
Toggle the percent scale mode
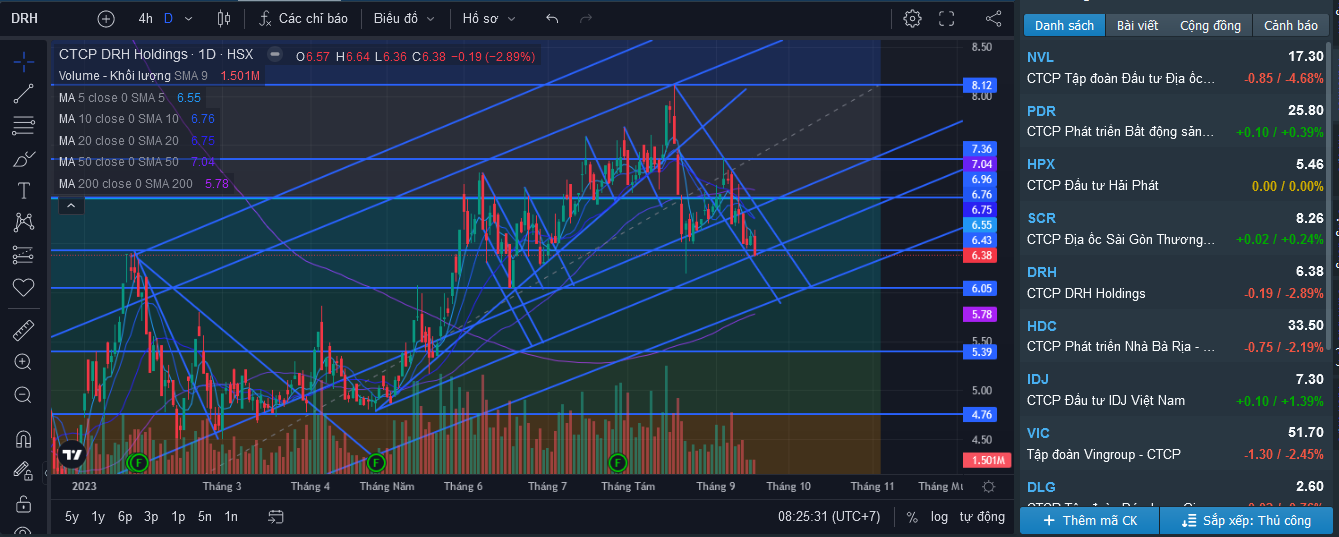point(912,517)
